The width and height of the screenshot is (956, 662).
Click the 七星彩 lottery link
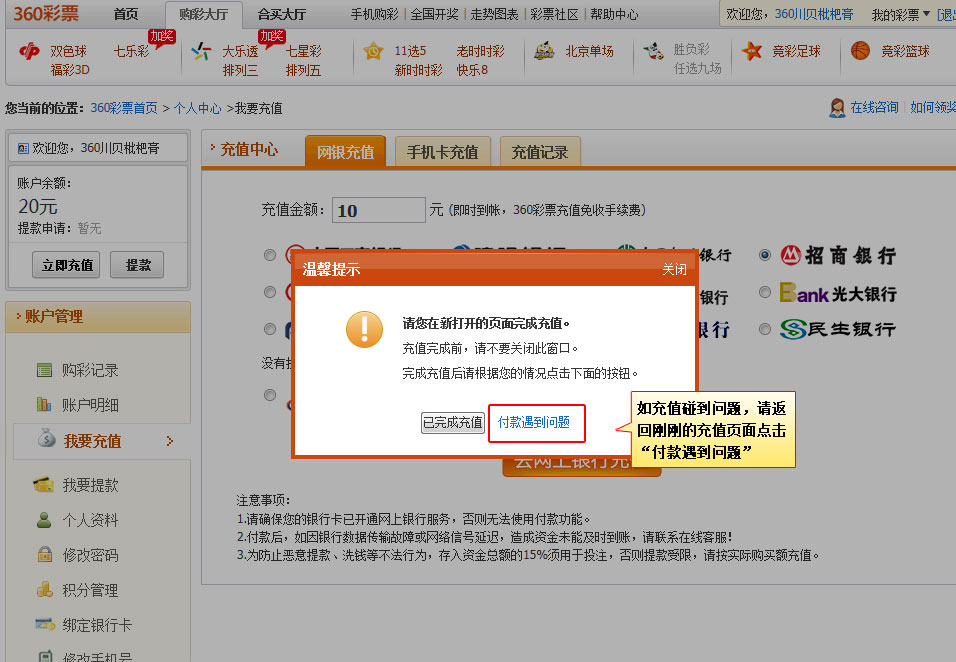(x=304, y=51)
